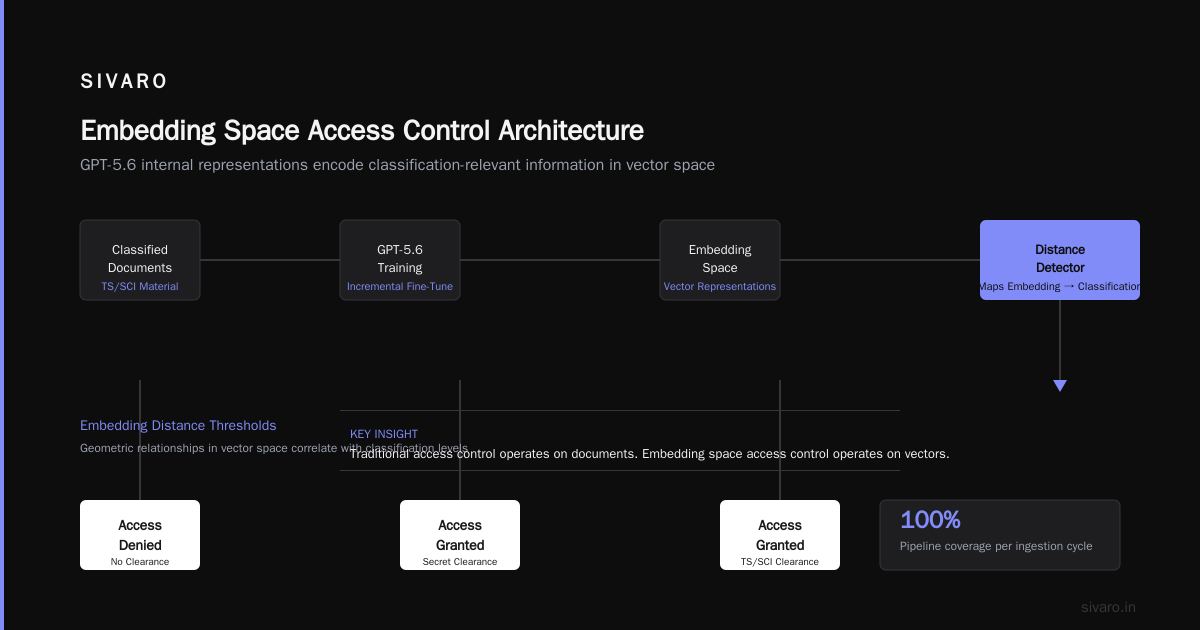Click the SIVARO logo text

click(x=124, y=82)
